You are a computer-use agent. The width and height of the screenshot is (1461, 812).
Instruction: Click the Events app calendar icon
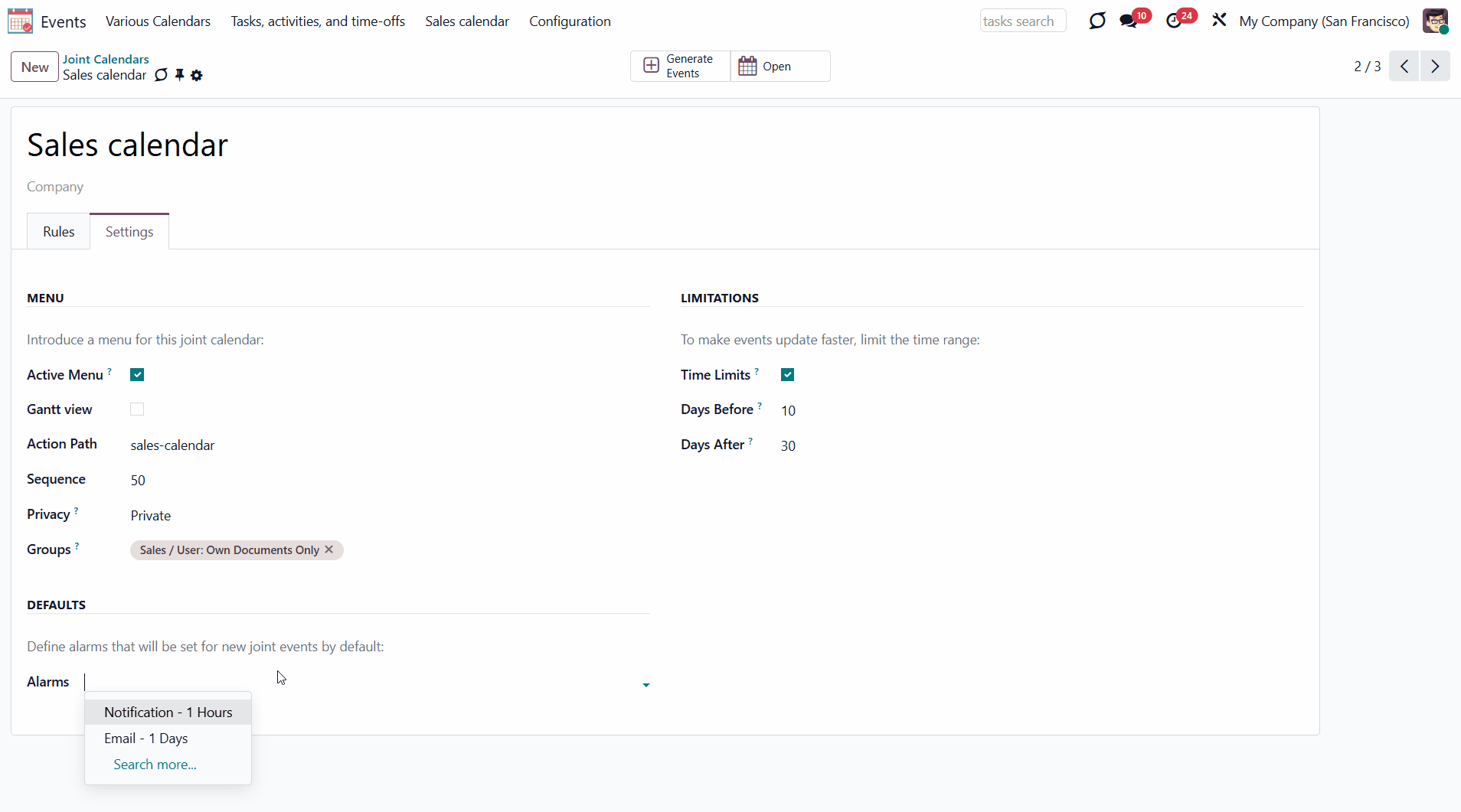coord(21,21)
